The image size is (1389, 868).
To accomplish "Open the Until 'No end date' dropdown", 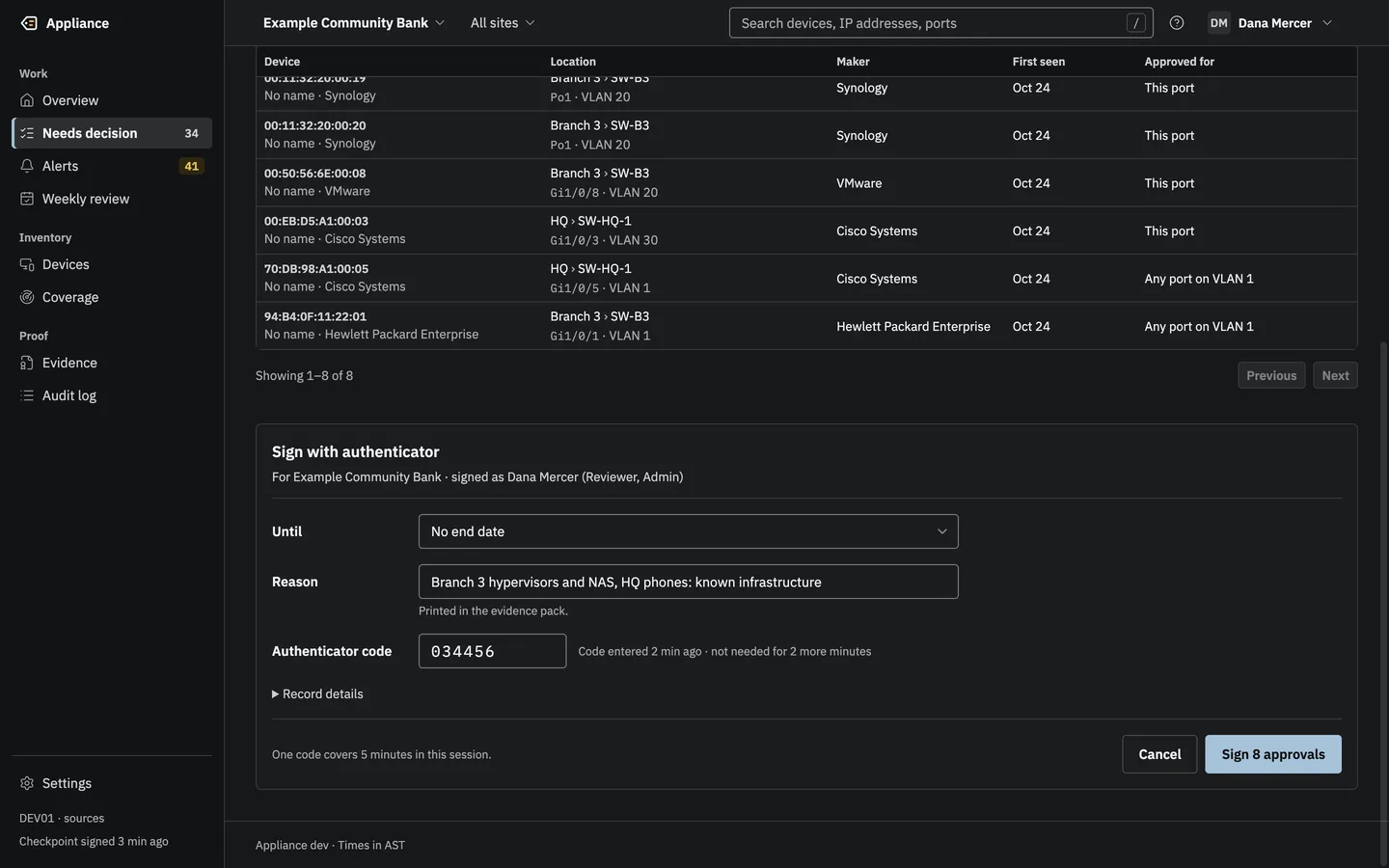I will tap(689, 531).
